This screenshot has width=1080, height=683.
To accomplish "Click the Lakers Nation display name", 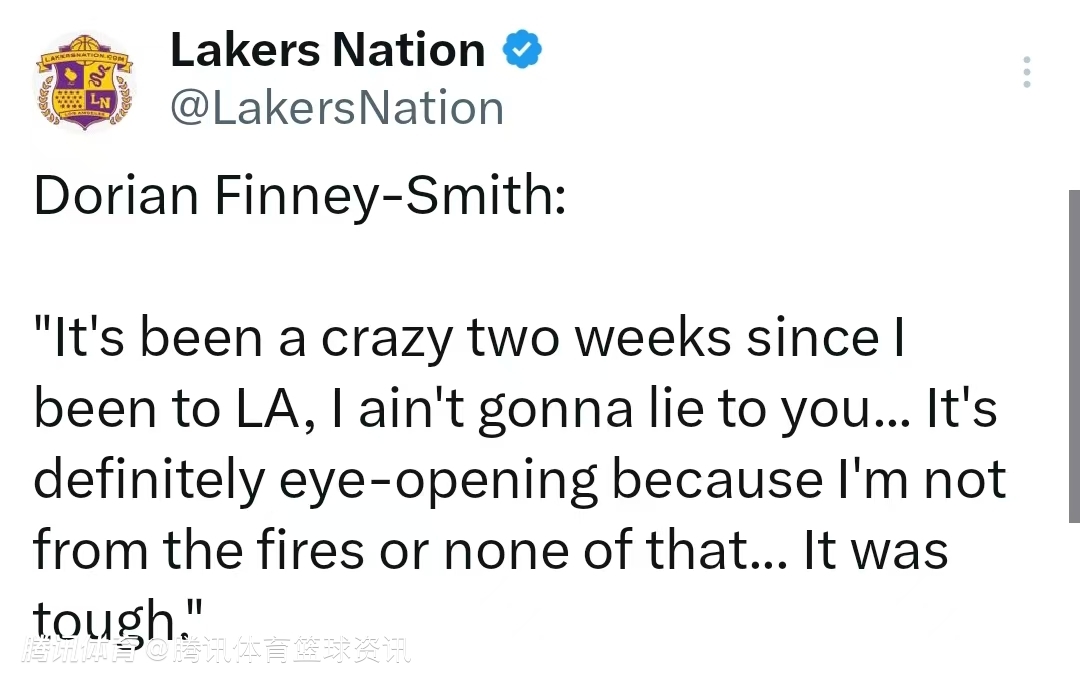I will point(327,50).
